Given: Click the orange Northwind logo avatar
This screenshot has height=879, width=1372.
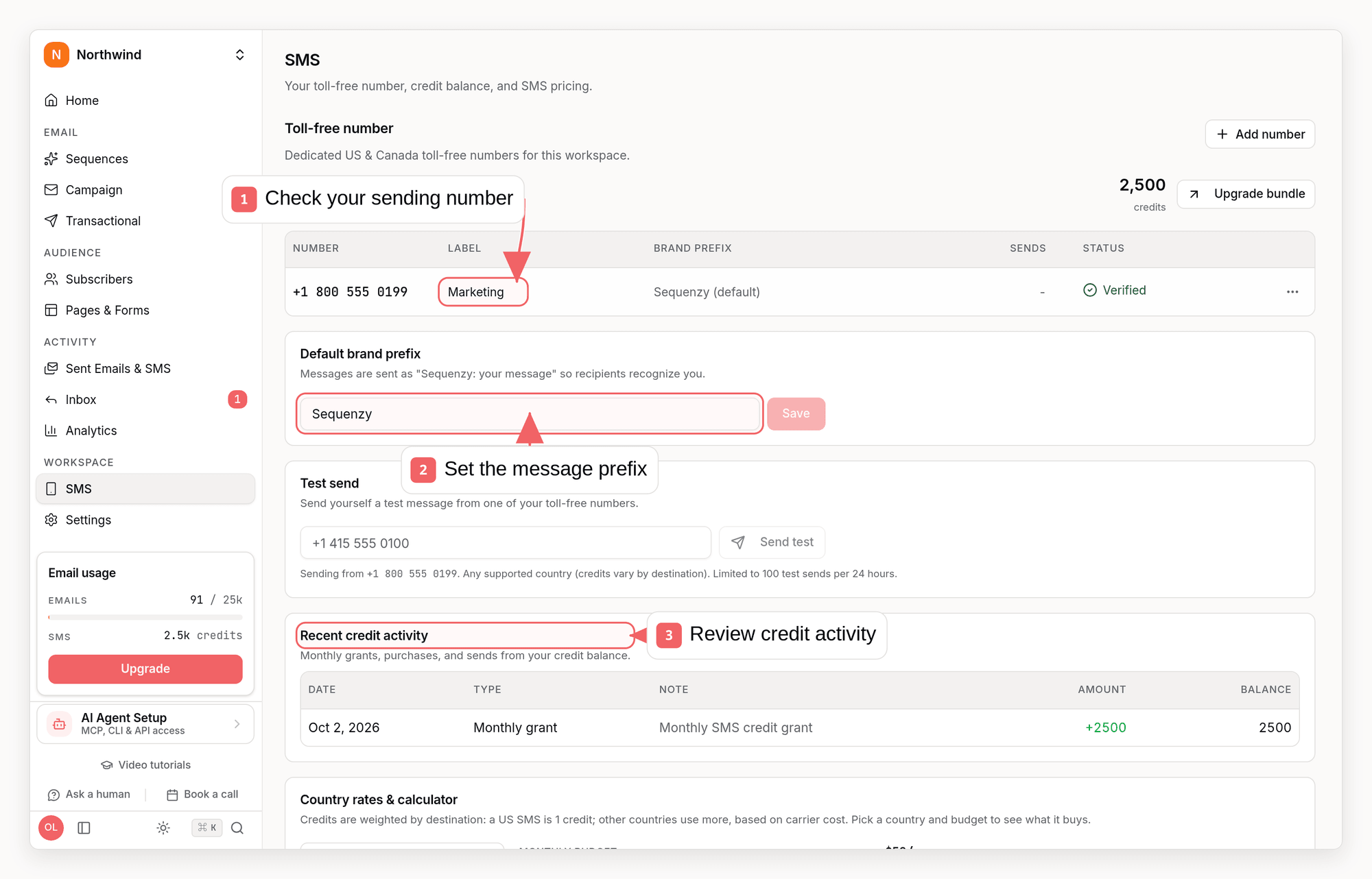Looking at the screenshot, I should coord(56,55).
